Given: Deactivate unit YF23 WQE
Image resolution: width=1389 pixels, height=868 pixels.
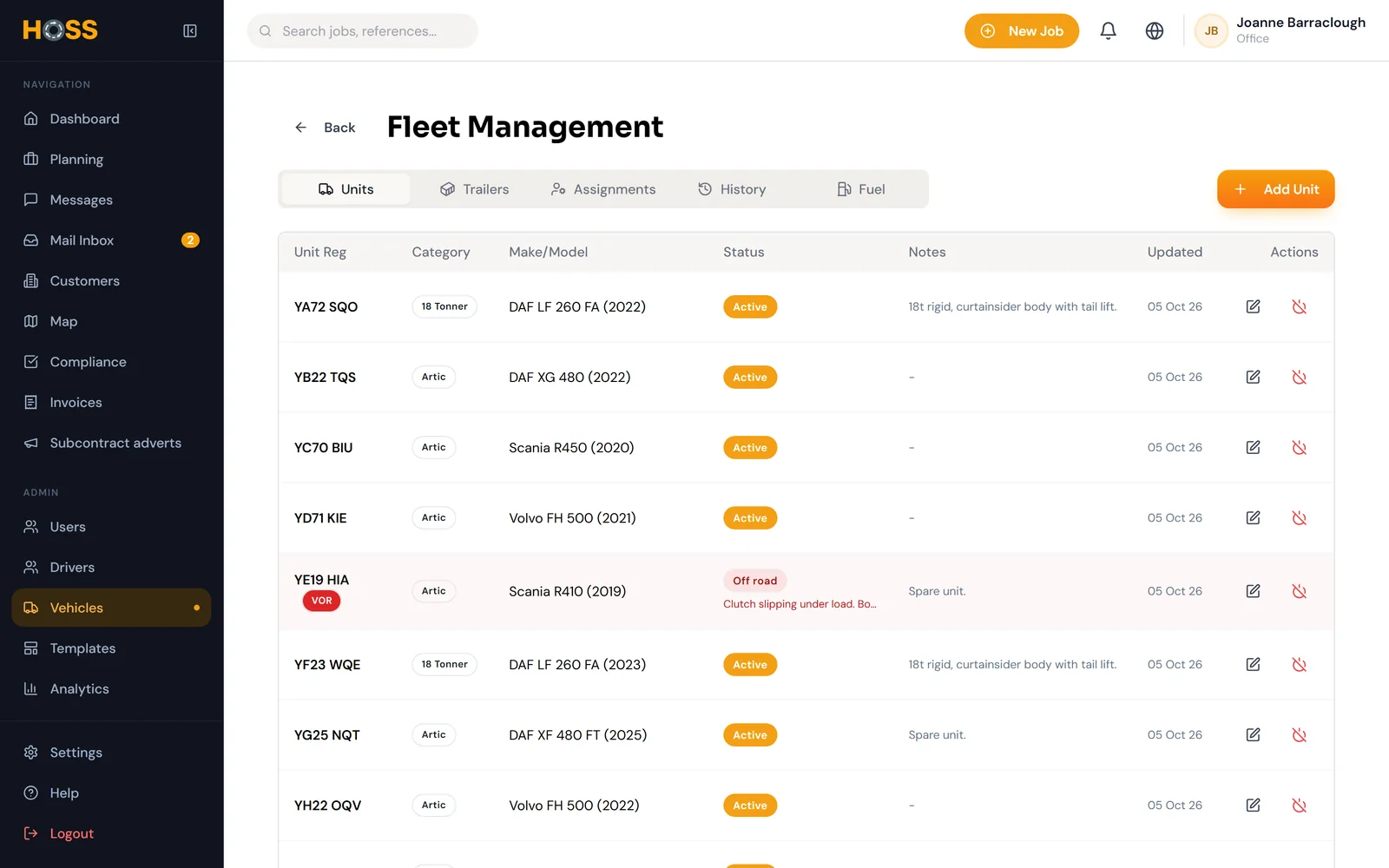Looking at the screenshot, I should (1299, 664).
